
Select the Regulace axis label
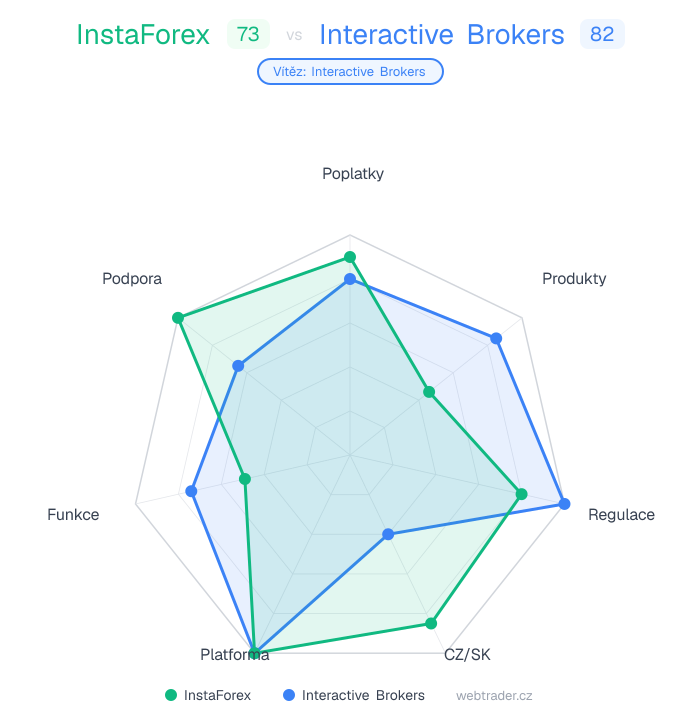pyautogui.click(x=621, y=515)
